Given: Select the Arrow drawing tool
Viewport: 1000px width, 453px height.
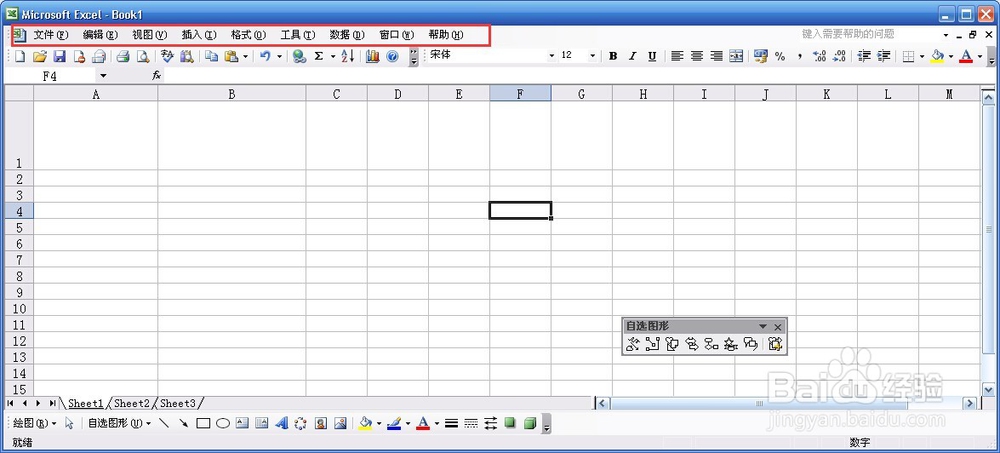Looking at the screenshot, I should (184, 423).
